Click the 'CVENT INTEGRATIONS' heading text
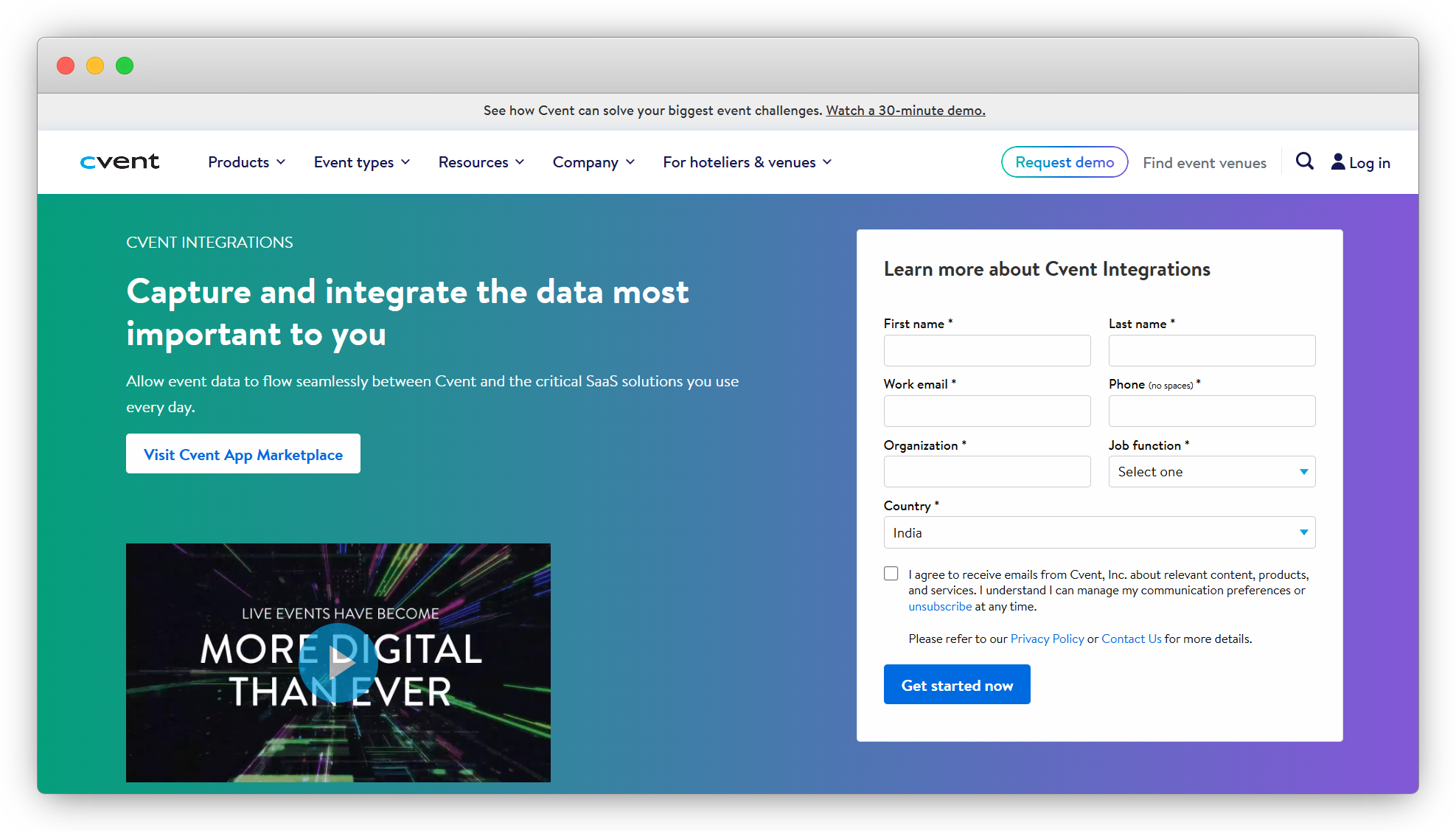 point(209,243)
